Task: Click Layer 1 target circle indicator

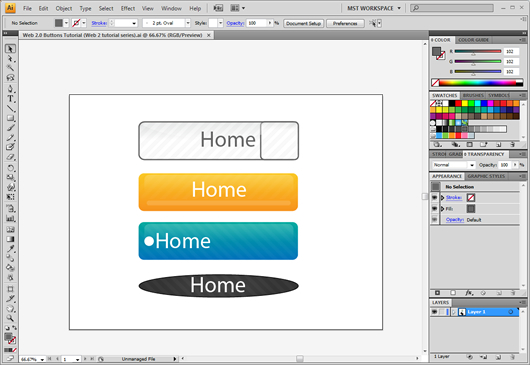Action: [511, 312]
